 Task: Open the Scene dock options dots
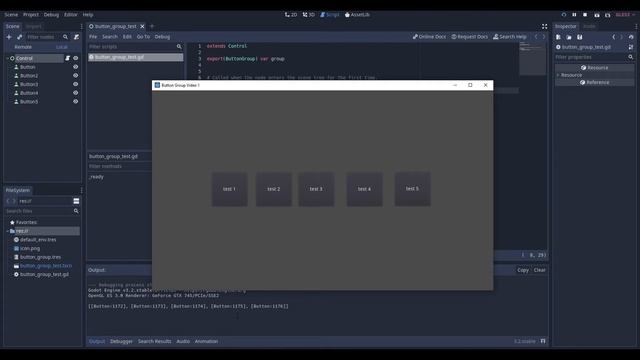81,27
